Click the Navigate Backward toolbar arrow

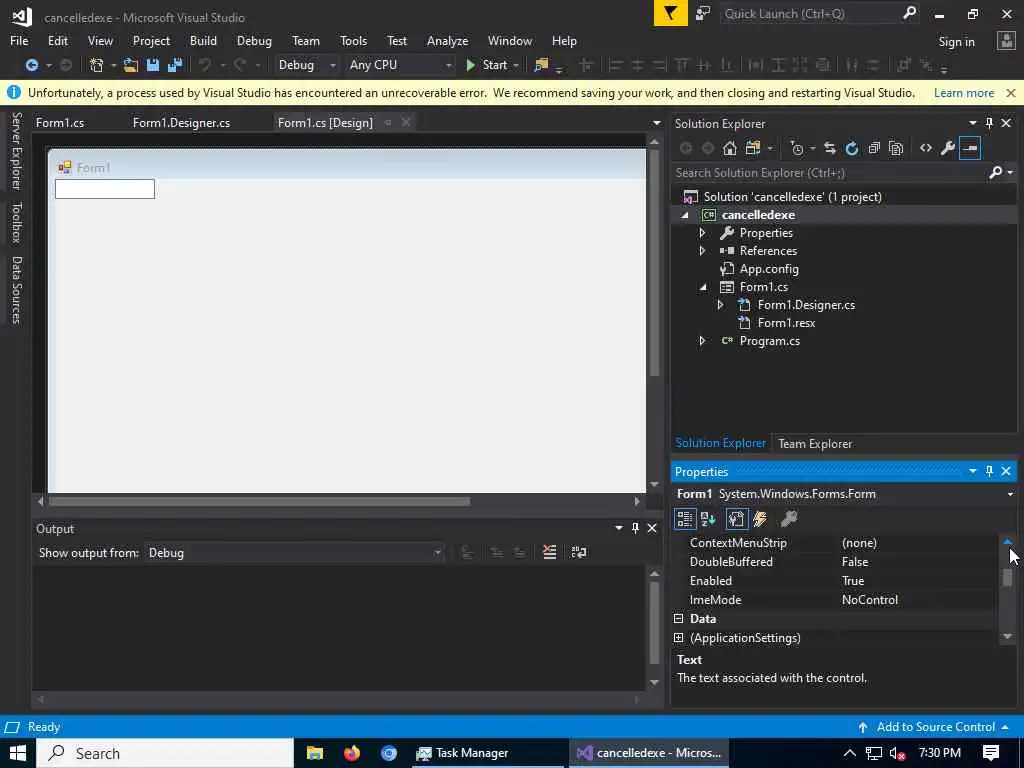tap(31, 65)
